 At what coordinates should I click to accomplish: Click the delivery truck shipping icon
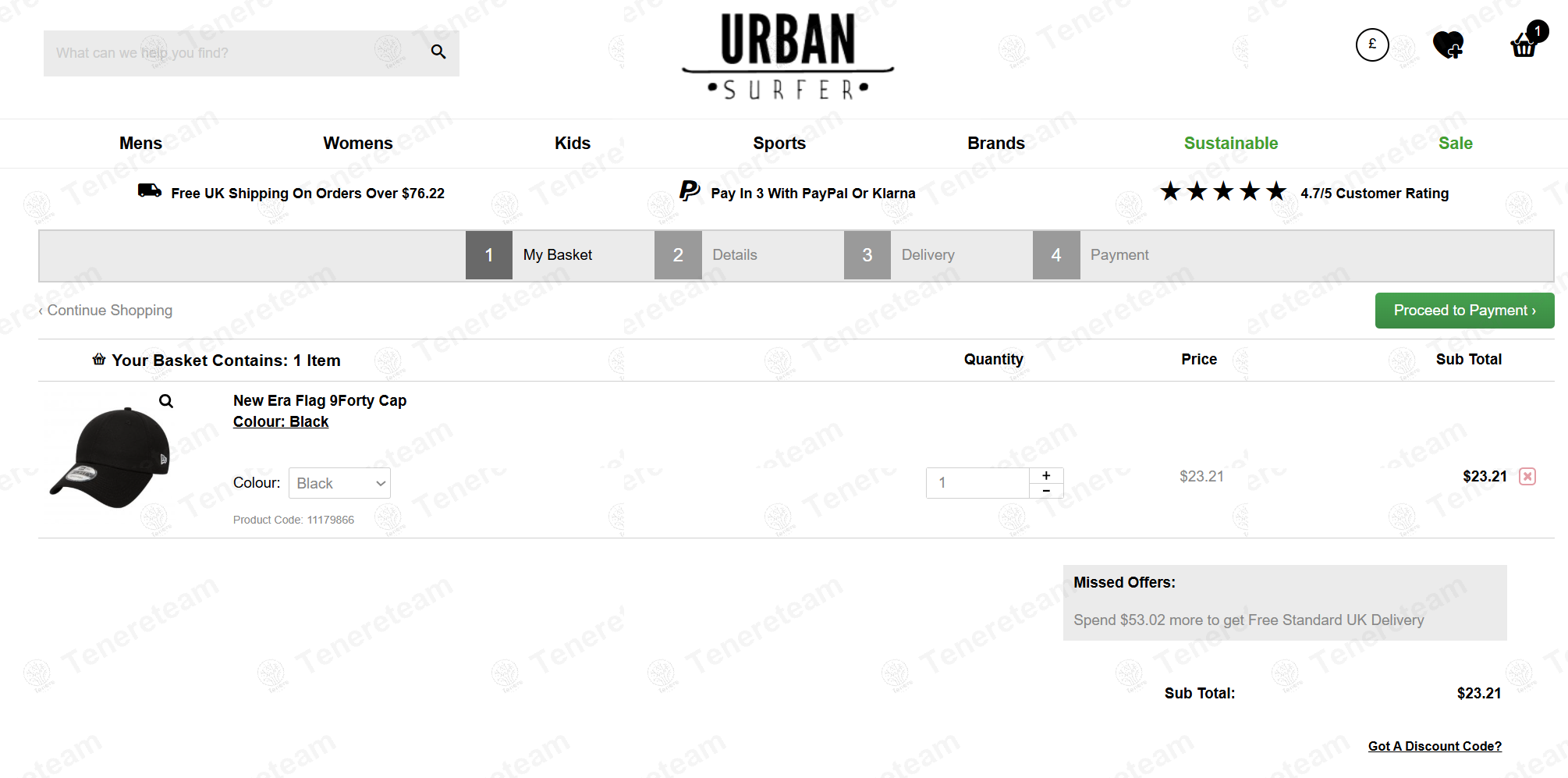pos(150,190)
